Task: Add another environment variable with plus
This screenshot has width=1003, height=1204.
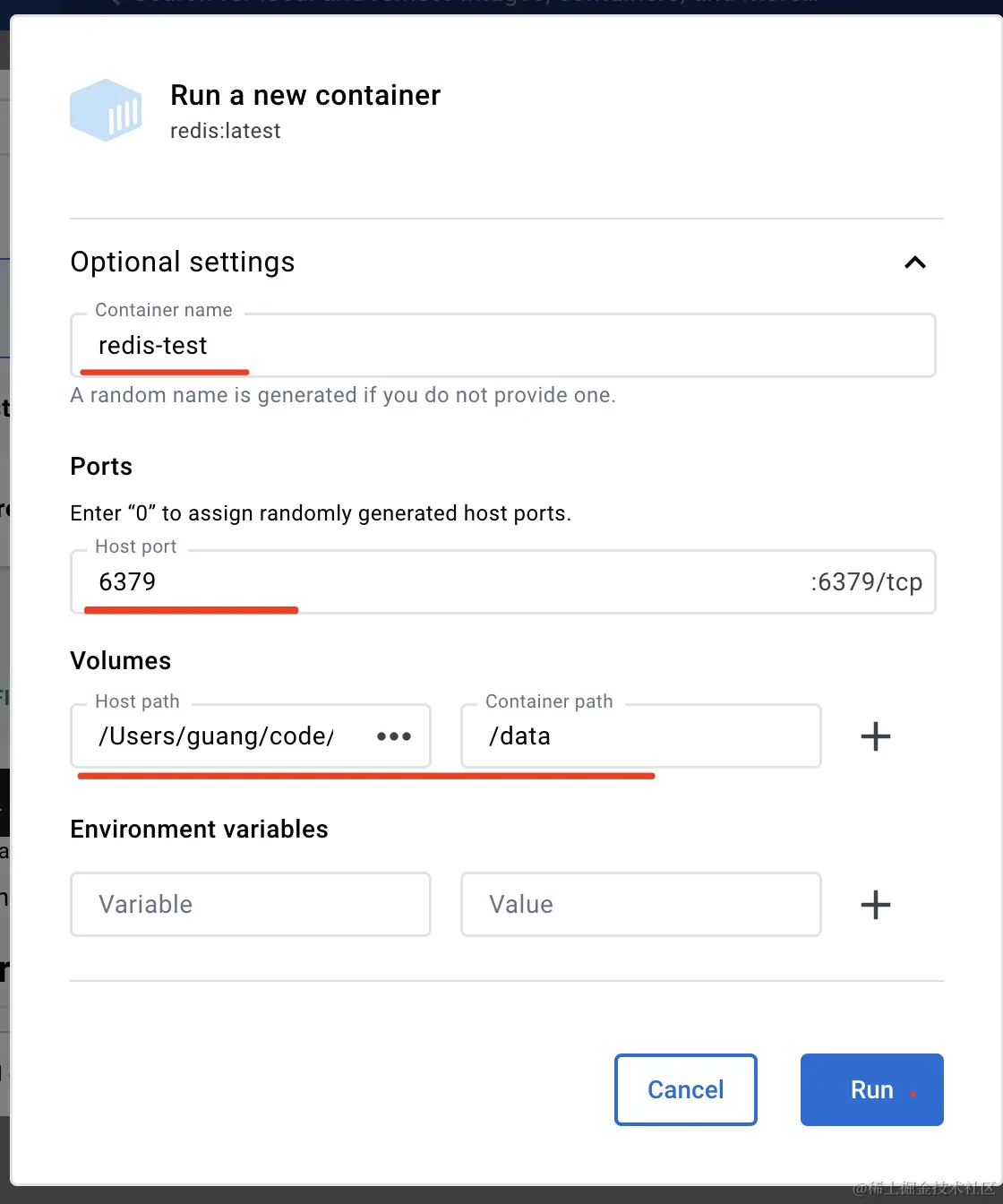Action: click(875, 905)
